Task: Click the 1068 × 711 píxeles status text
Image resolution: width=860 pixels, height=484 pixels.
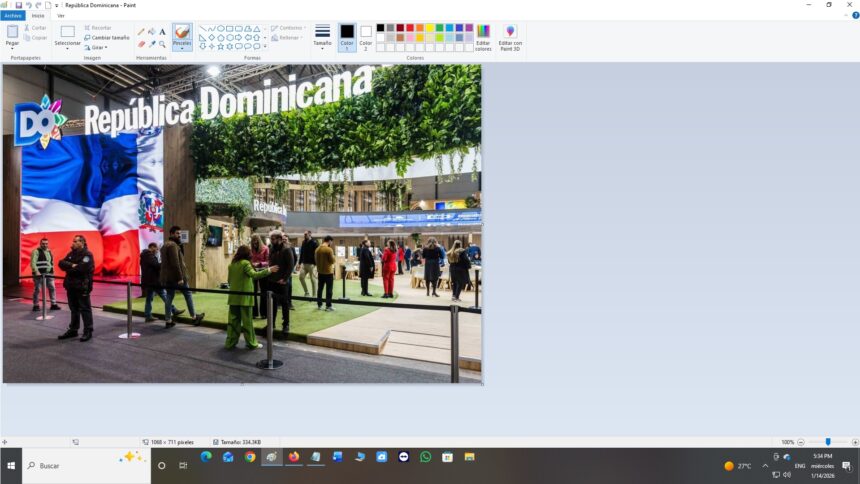Action: pos(172,442)
